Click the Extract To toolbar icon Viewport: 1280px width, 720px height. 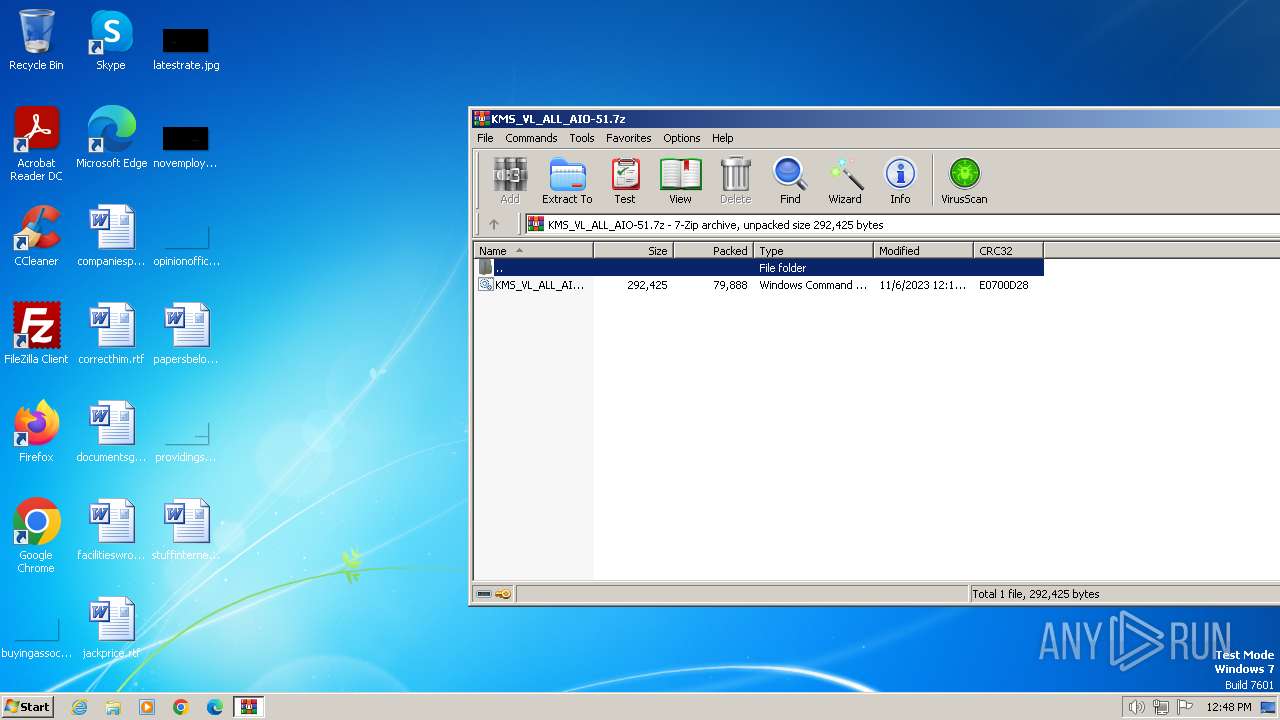(x=567, y=180)
